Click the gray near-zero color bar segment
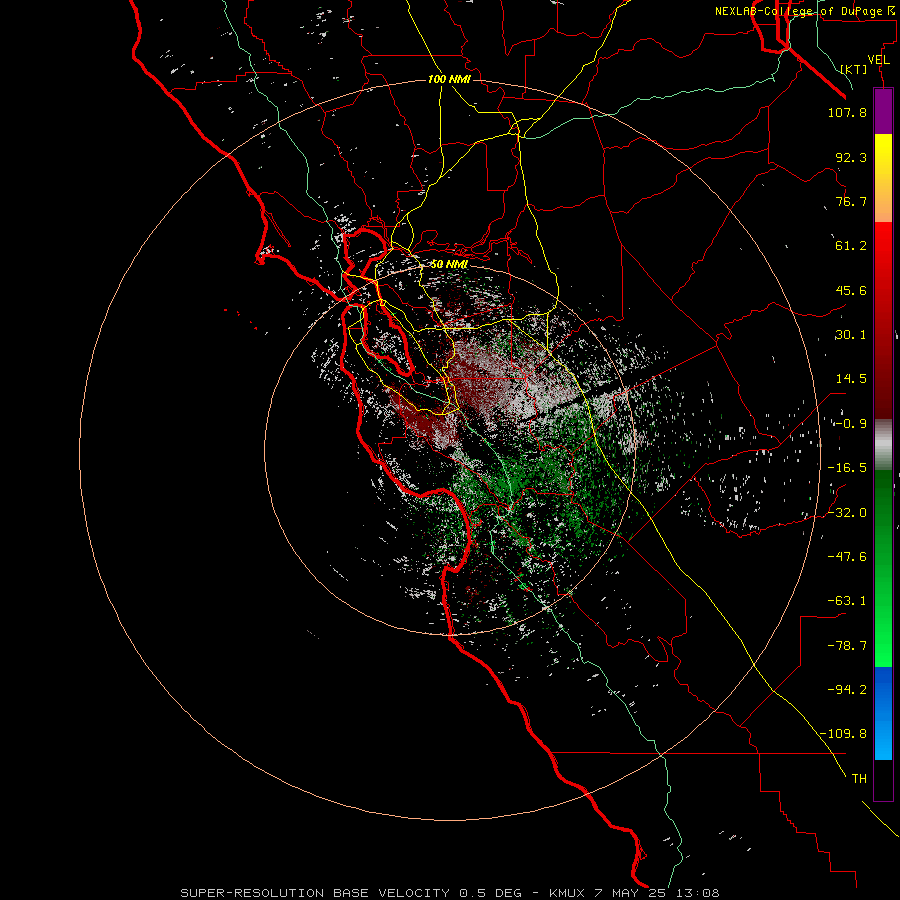The width and height of the screenshot is (900, 900). (x=883, y=443)
